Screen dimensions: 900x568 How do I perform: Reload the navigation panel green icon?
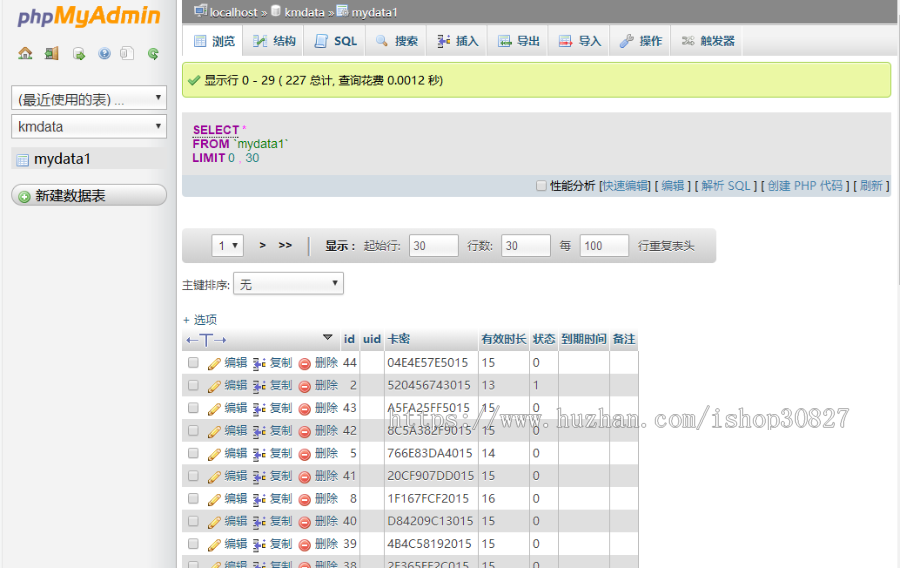[153, 53]
